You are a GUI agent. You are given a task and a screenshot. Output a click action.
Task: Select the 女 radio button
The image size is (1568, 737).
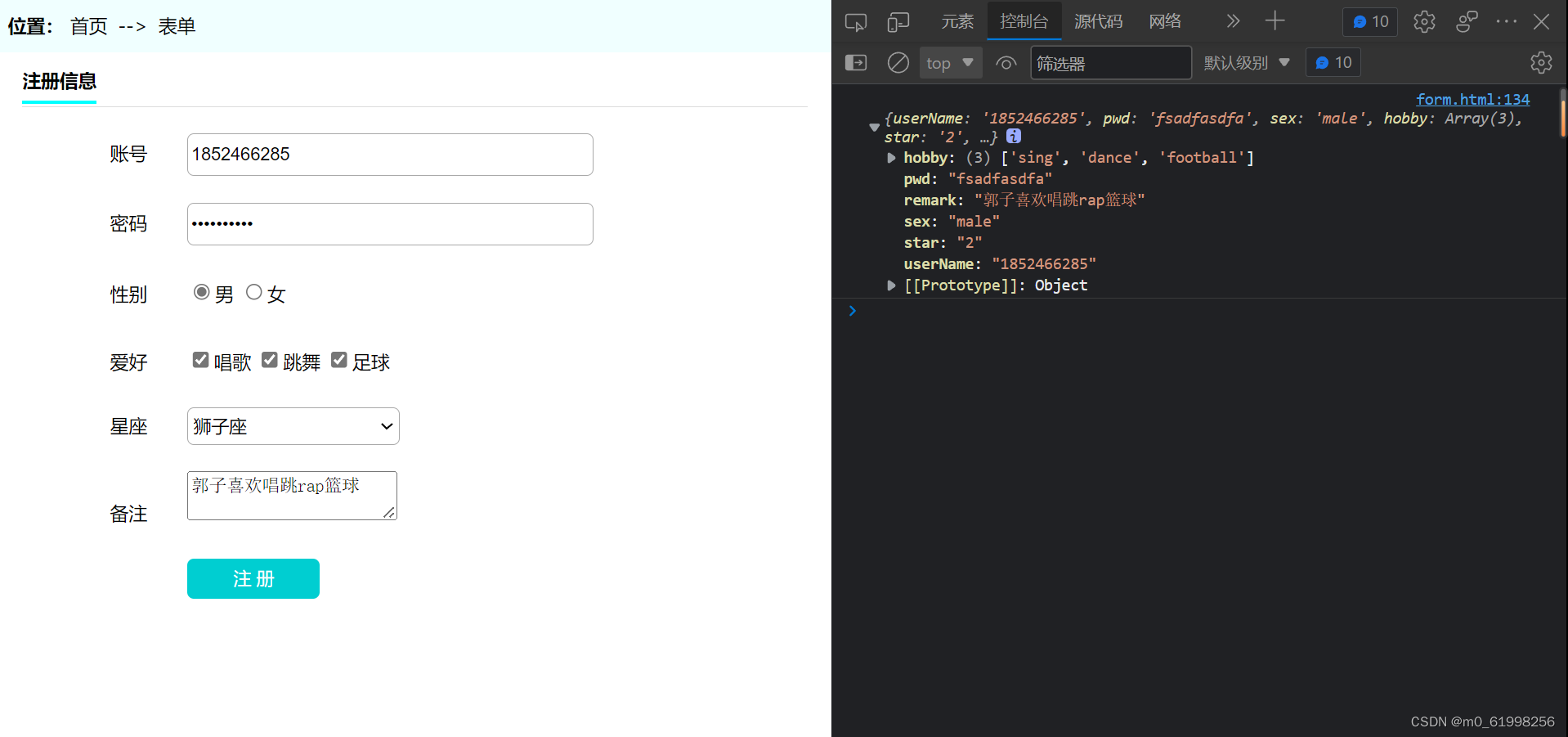coord(254,292)
